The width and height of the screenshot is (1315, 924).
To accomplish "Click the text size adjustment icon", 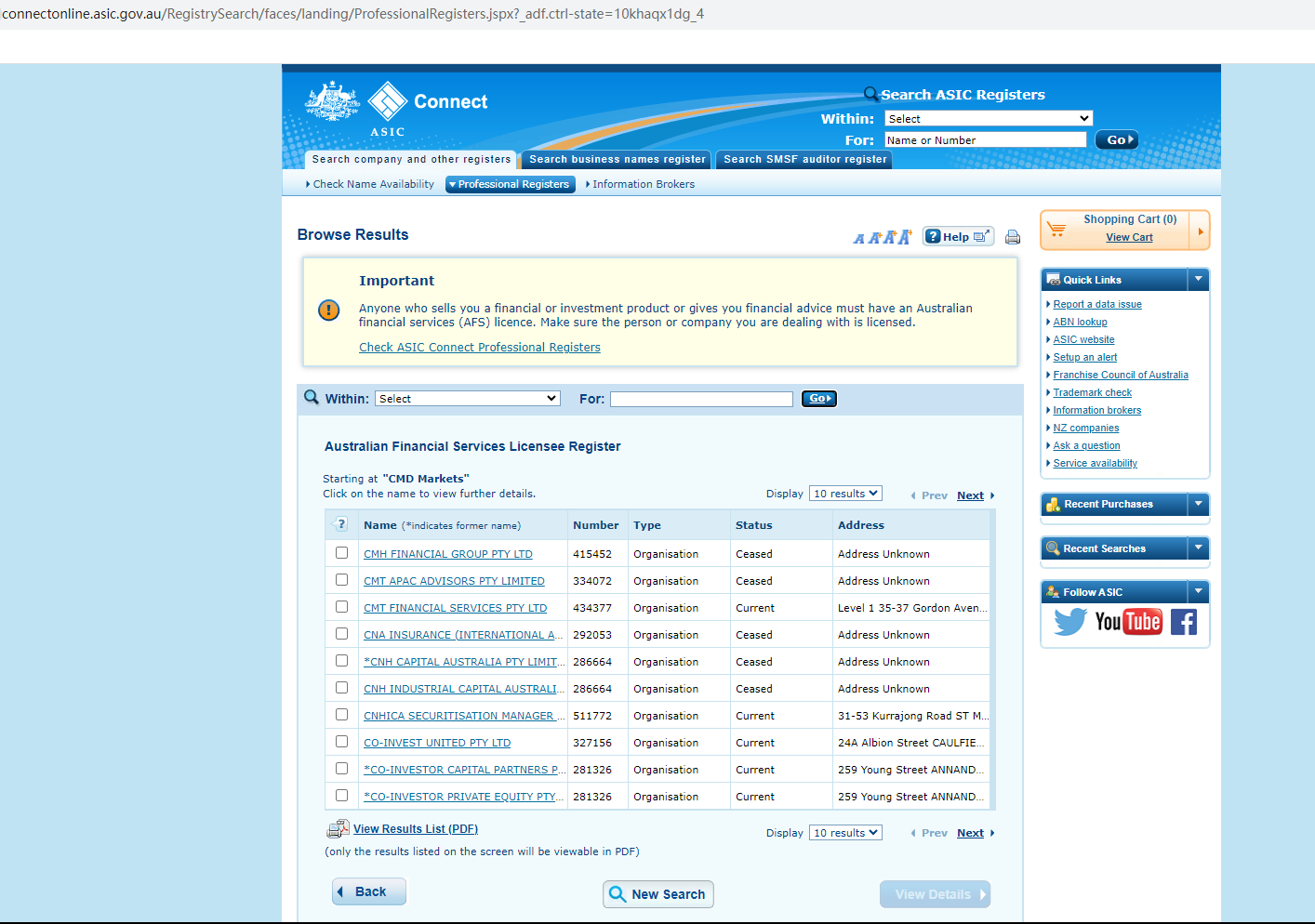I will coord(883,237).
